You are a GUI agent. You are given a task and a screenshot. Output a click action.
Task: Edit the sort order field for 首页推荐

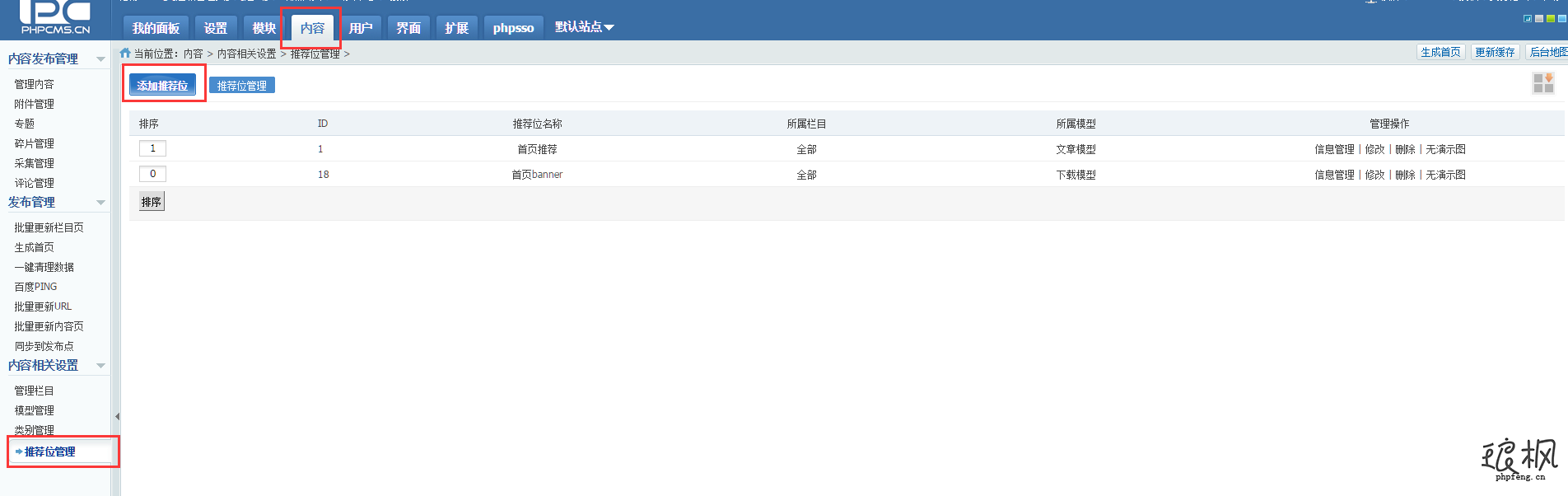[x=152, y=148]
